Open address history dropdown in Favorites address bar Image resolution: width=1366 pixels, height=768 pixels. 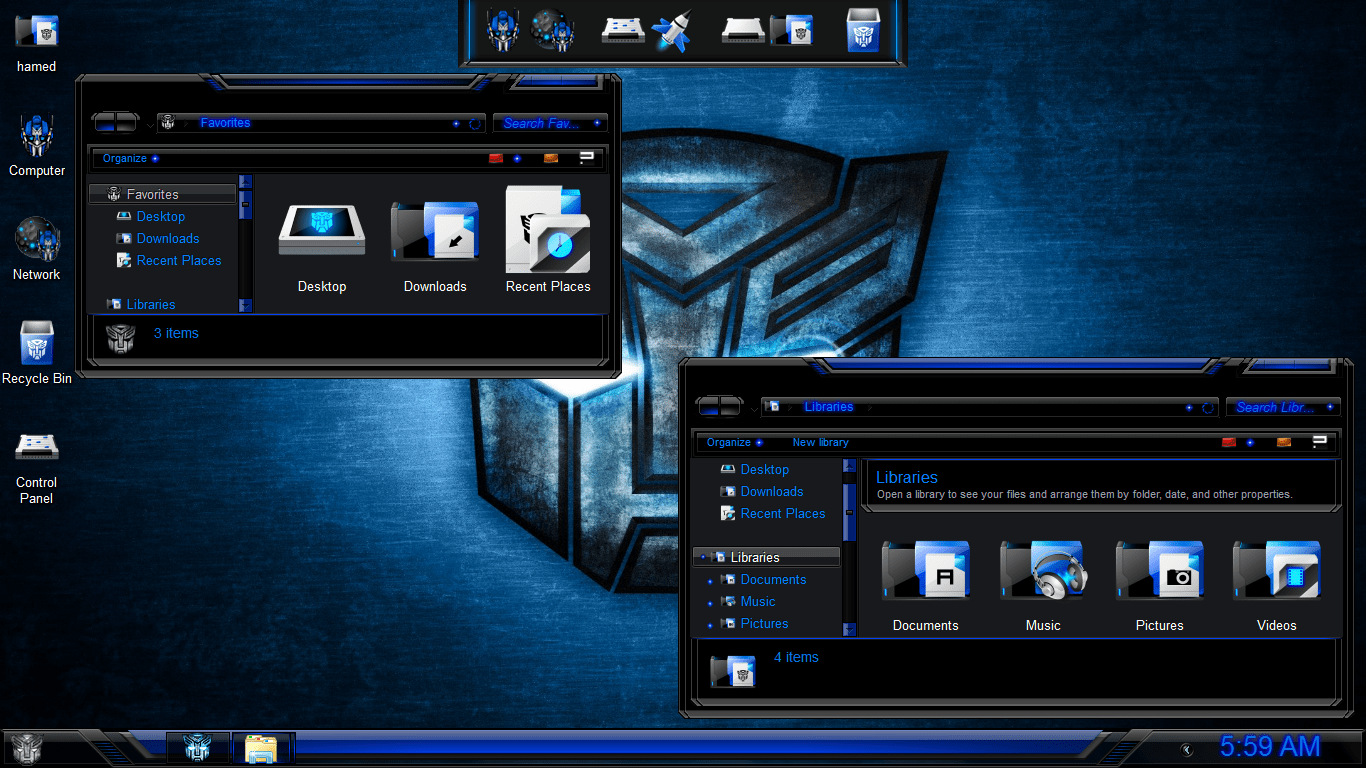coord(457,124)
